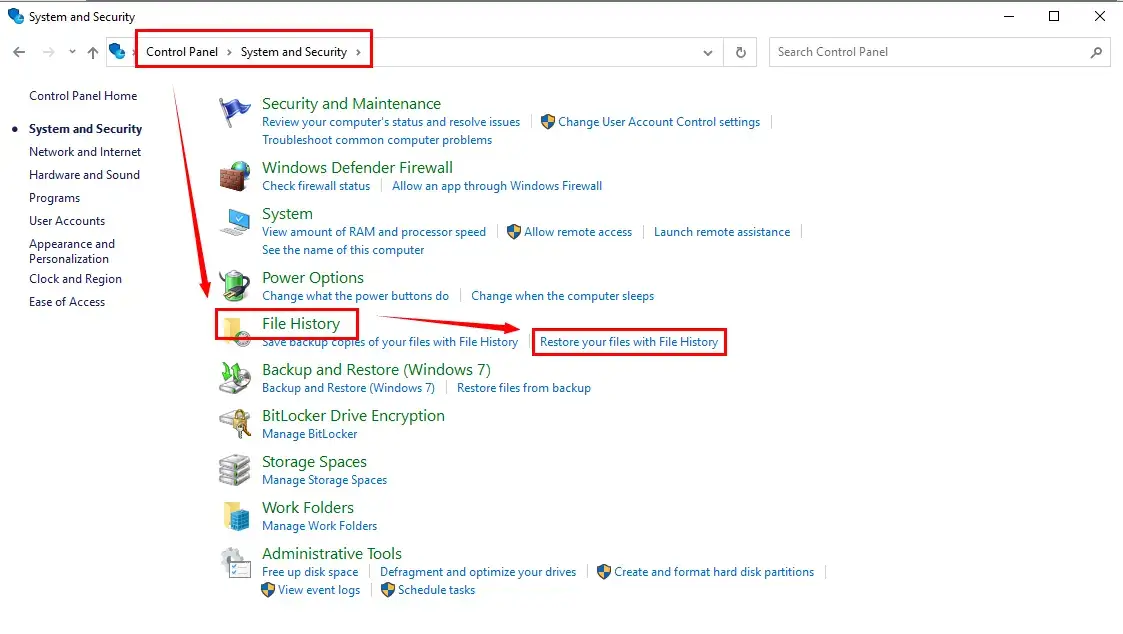Expand the chevron after System and Security breadcrumb
Viewport: 1123px width, 634px height.
tap(358, 52)
